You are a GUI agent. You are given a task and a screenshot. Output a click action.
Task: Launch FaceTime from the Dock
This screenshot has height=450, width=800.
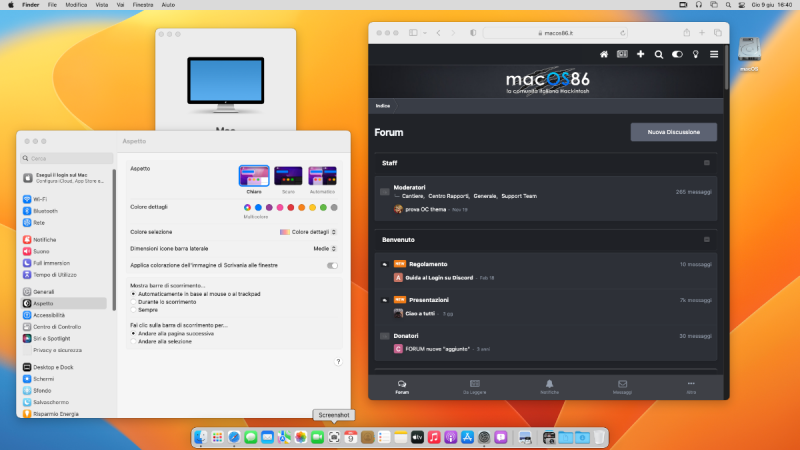pyautogui.click(x=317, y=437)
